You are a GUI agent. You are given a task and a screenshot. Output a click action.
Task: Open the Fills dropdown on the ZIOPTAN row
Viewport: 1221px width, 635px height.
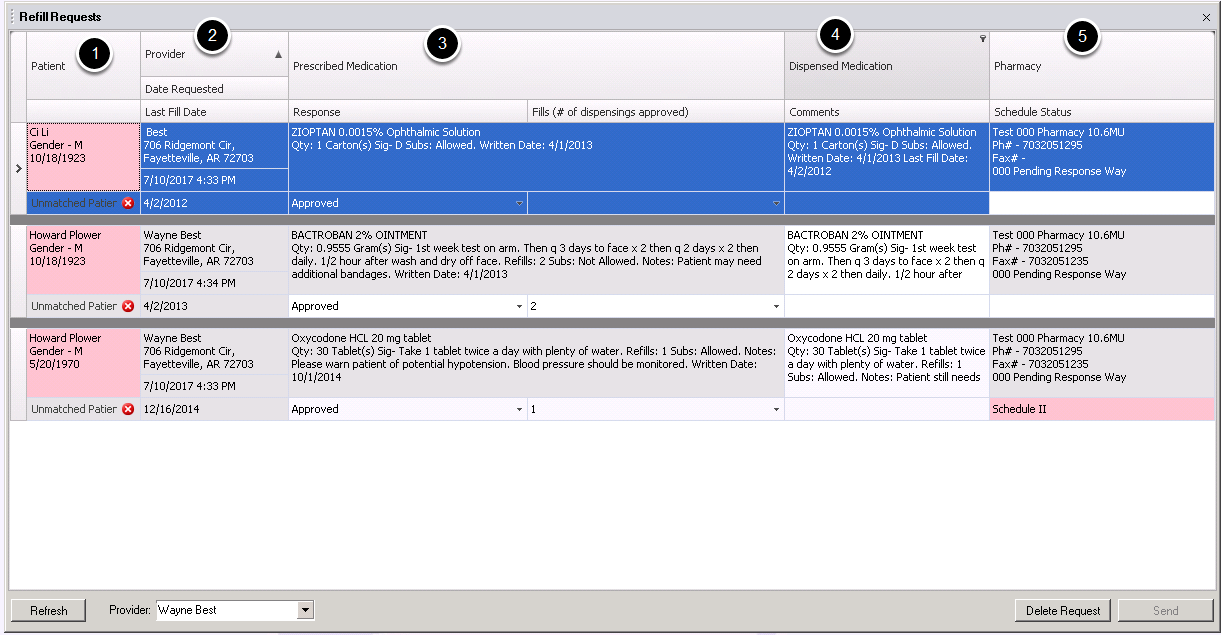click(x=776, y=202)
